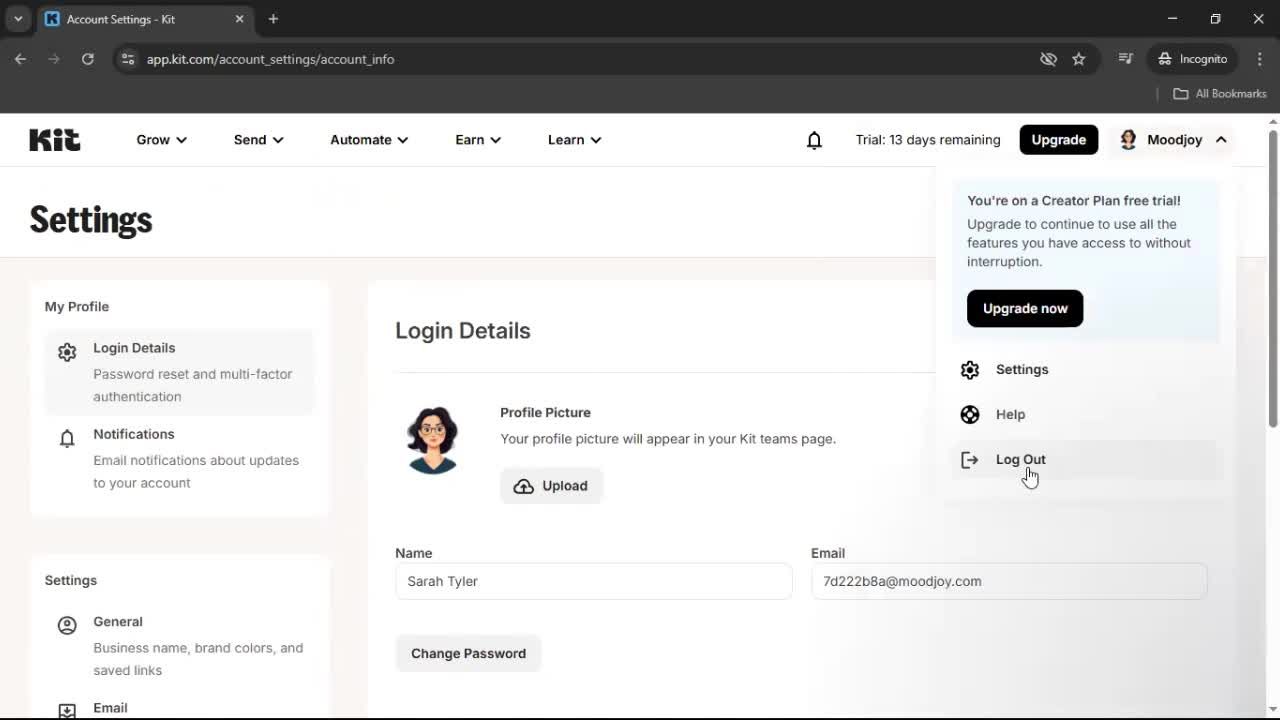The height and width of the screenshot is (720, 1280).
Task: Click the Name input field
Action: click(593, 581)
